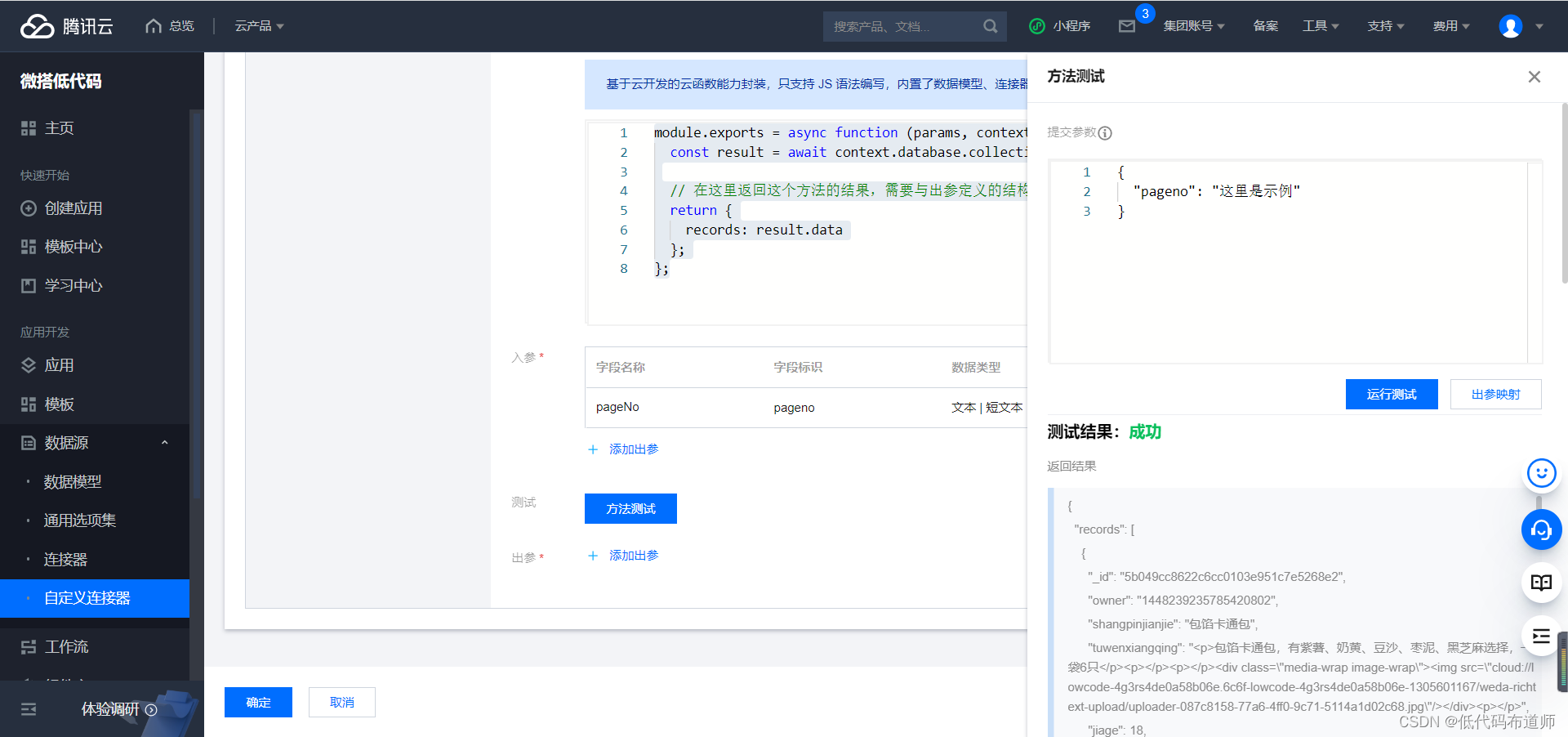Click the sidebar collapse hamburger icon

tap(29, 709)
